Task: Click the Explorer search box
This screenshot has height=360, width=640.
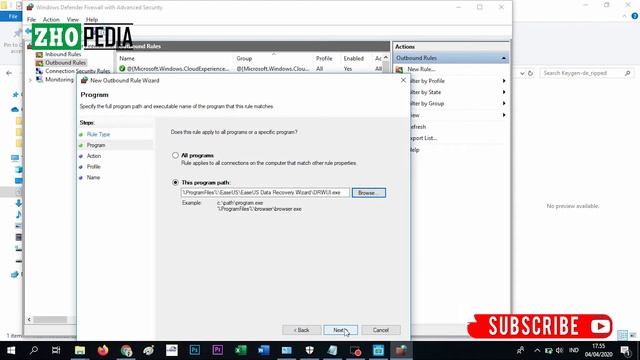Action: 587,73
